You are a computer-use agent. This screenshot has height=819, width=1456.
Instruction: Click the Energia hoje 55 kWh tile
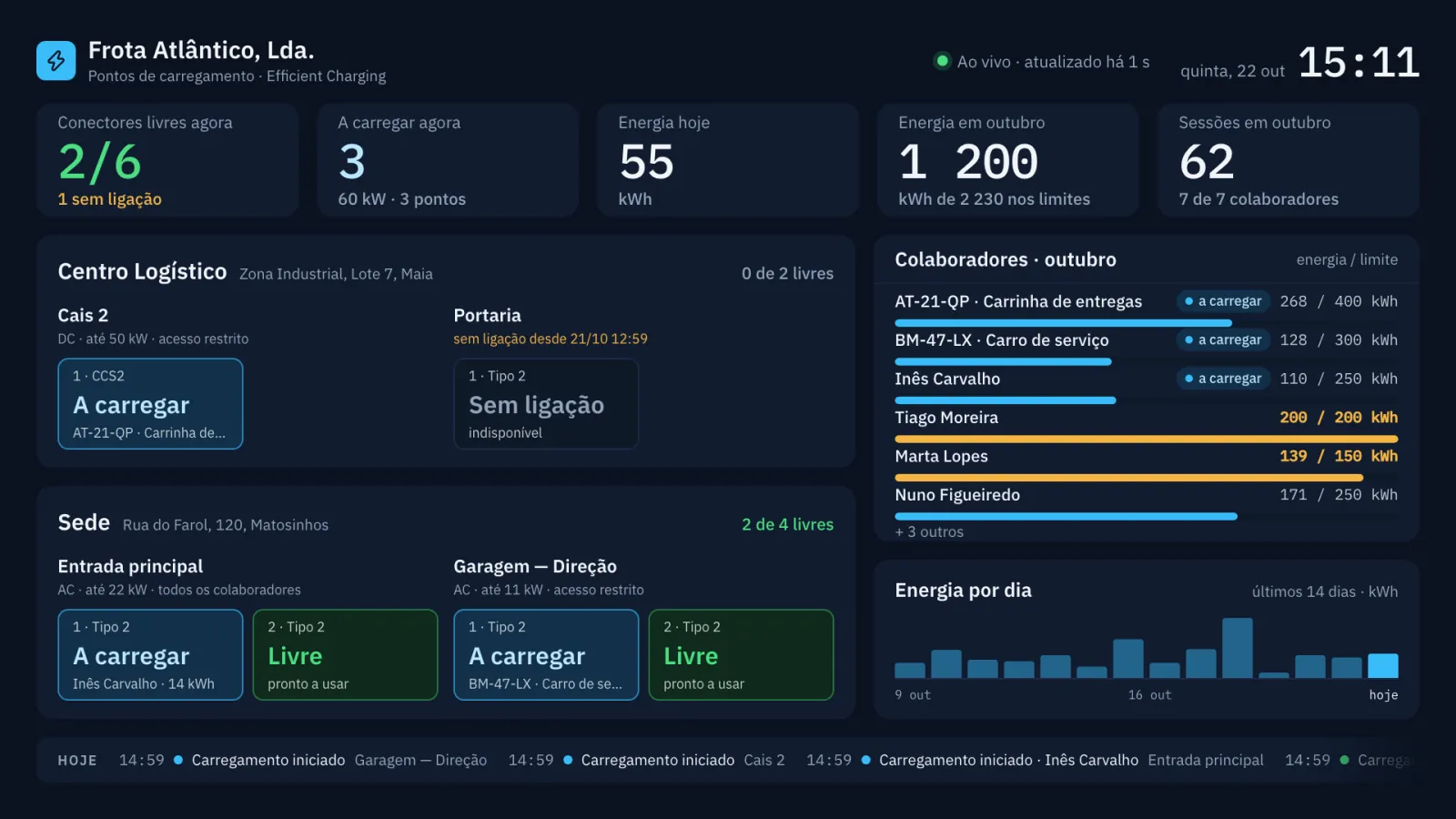click(728, 160)
